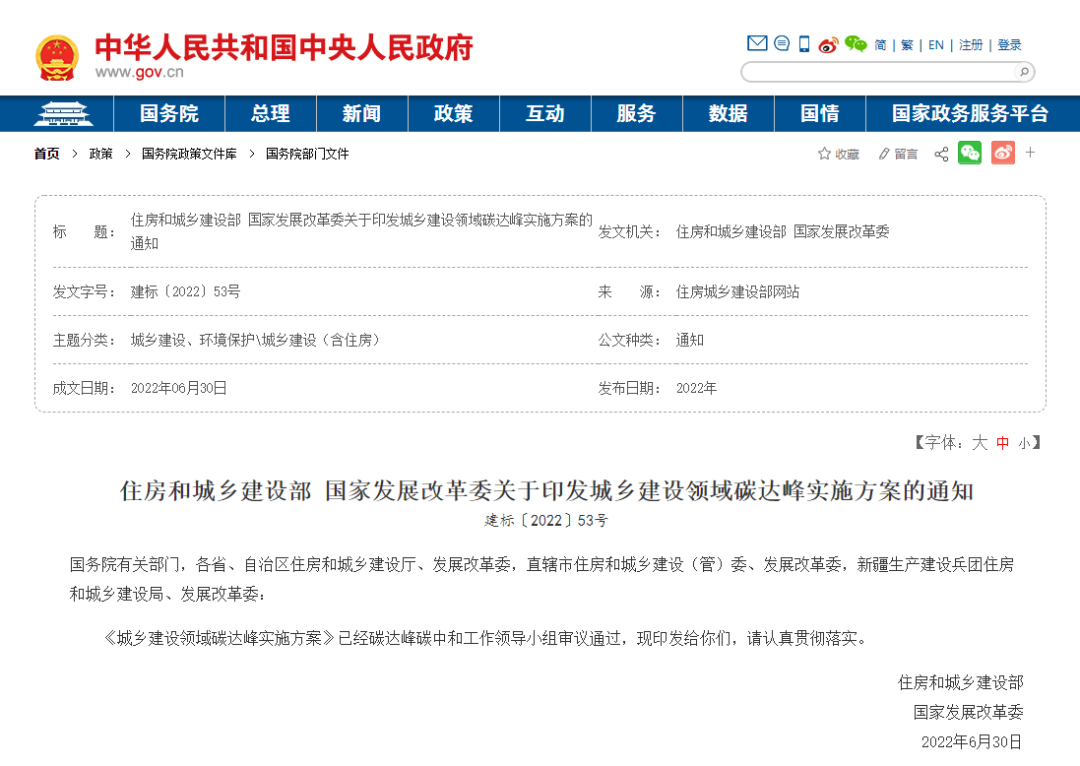Open the 国情 menu tab

[820, 114]
